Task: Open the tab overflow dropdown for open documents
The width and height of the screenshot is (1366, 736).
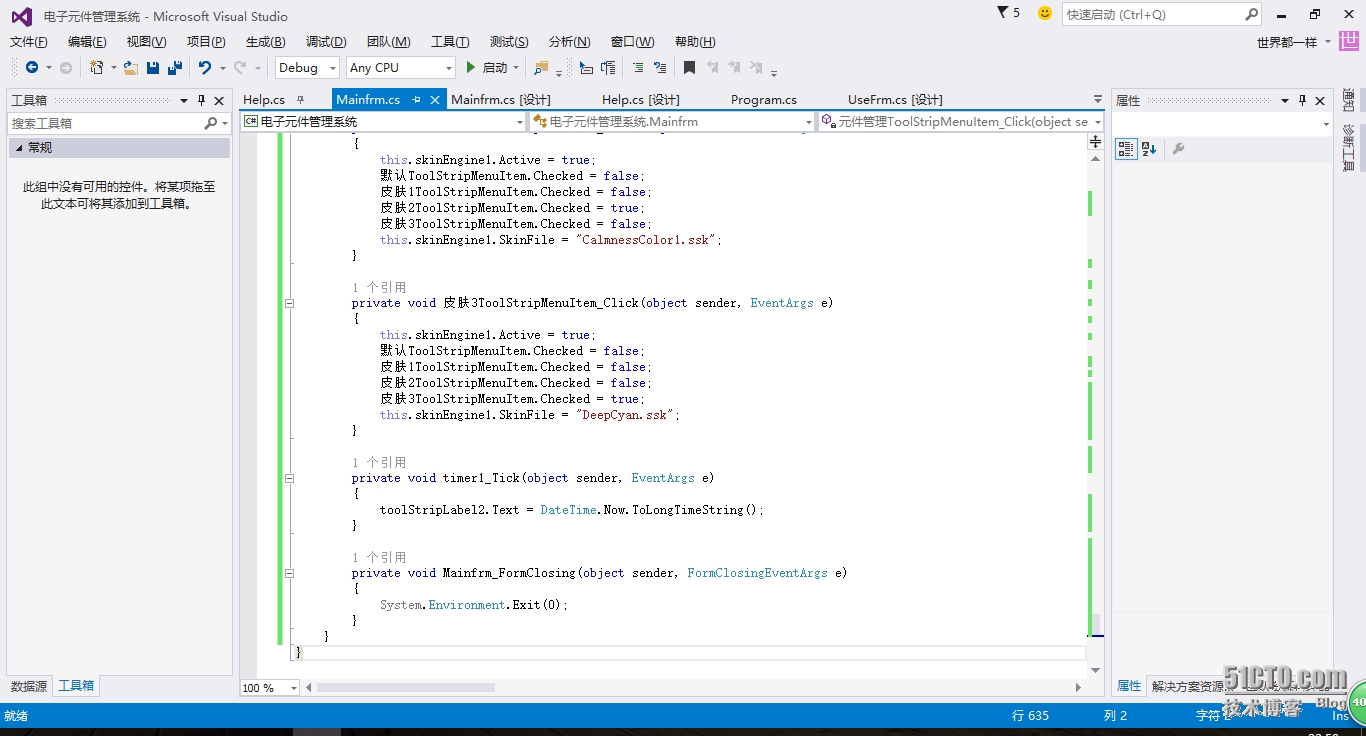Action: click(1099, 100)
